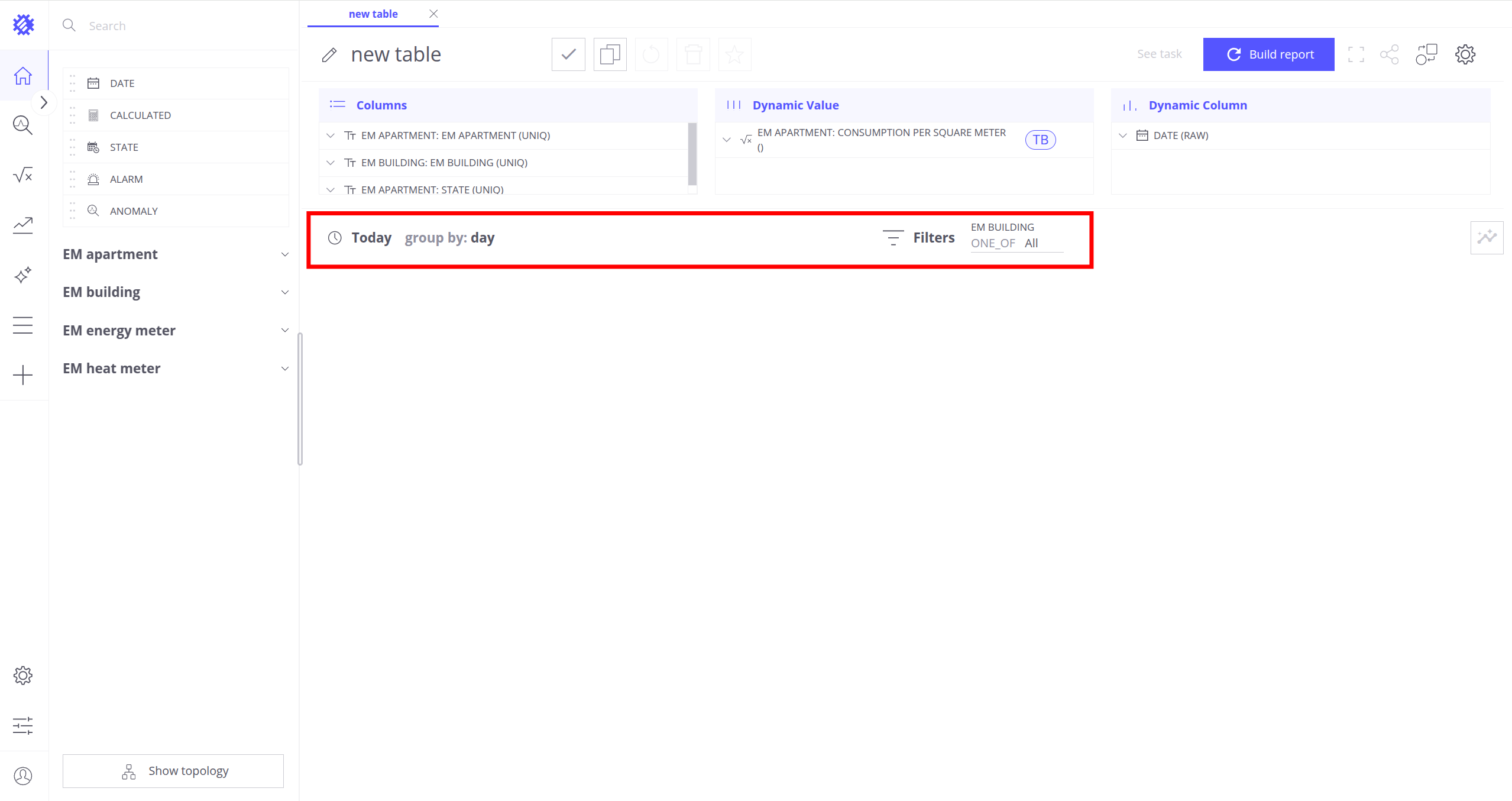Toggle the chart view button at right edge
Viewport: 1512px width, 801px height.
pos(1487,238)
